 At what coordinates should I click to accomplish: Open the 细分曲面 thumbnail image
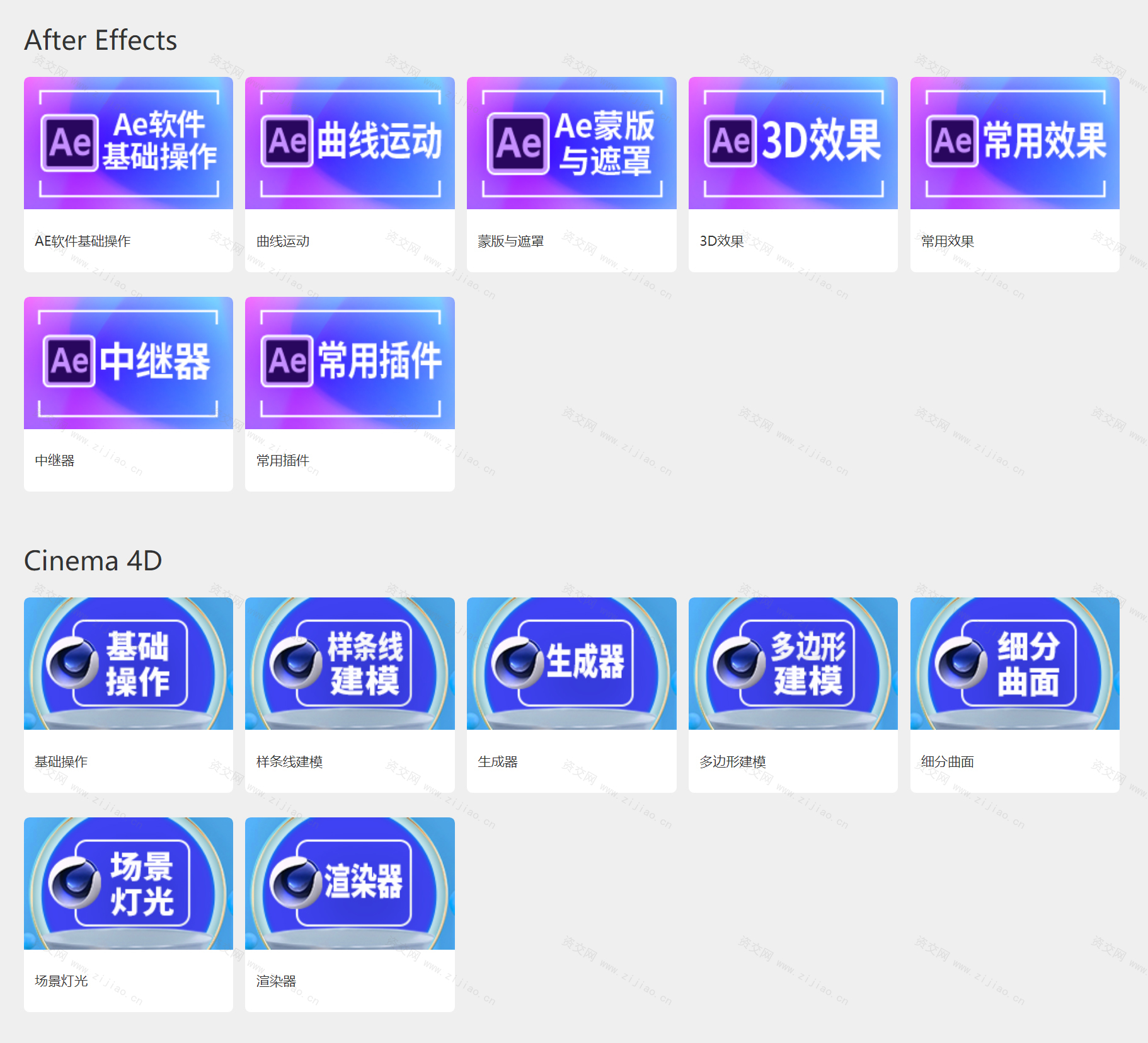[1015, 664]
